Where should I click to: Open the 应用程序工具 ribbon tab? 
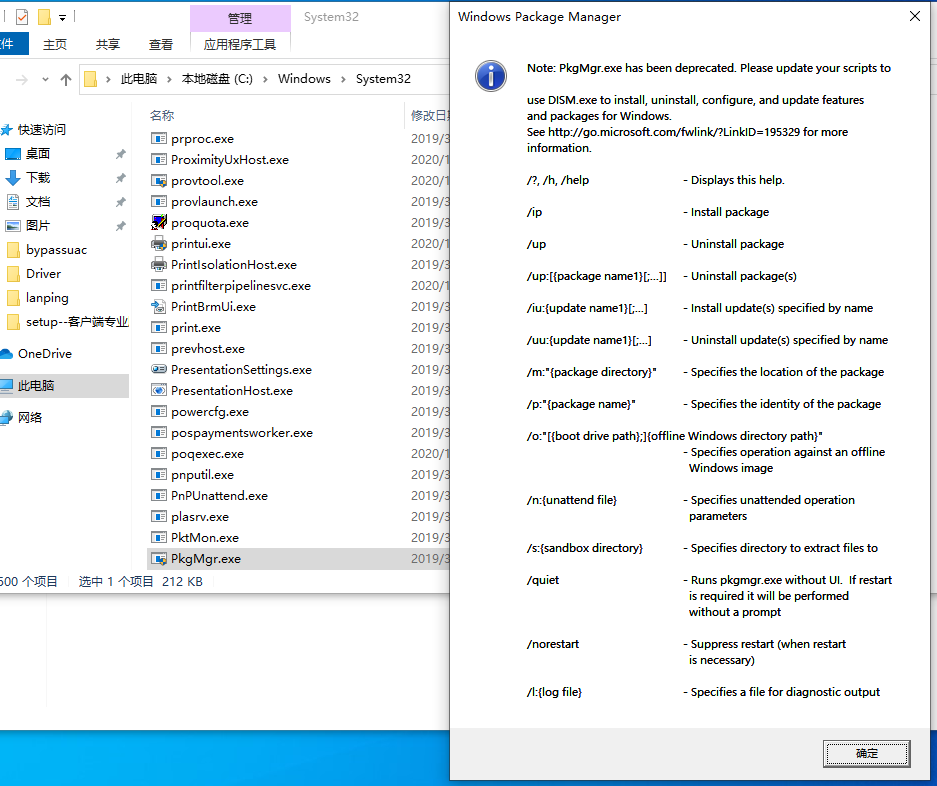click(240, 44)
